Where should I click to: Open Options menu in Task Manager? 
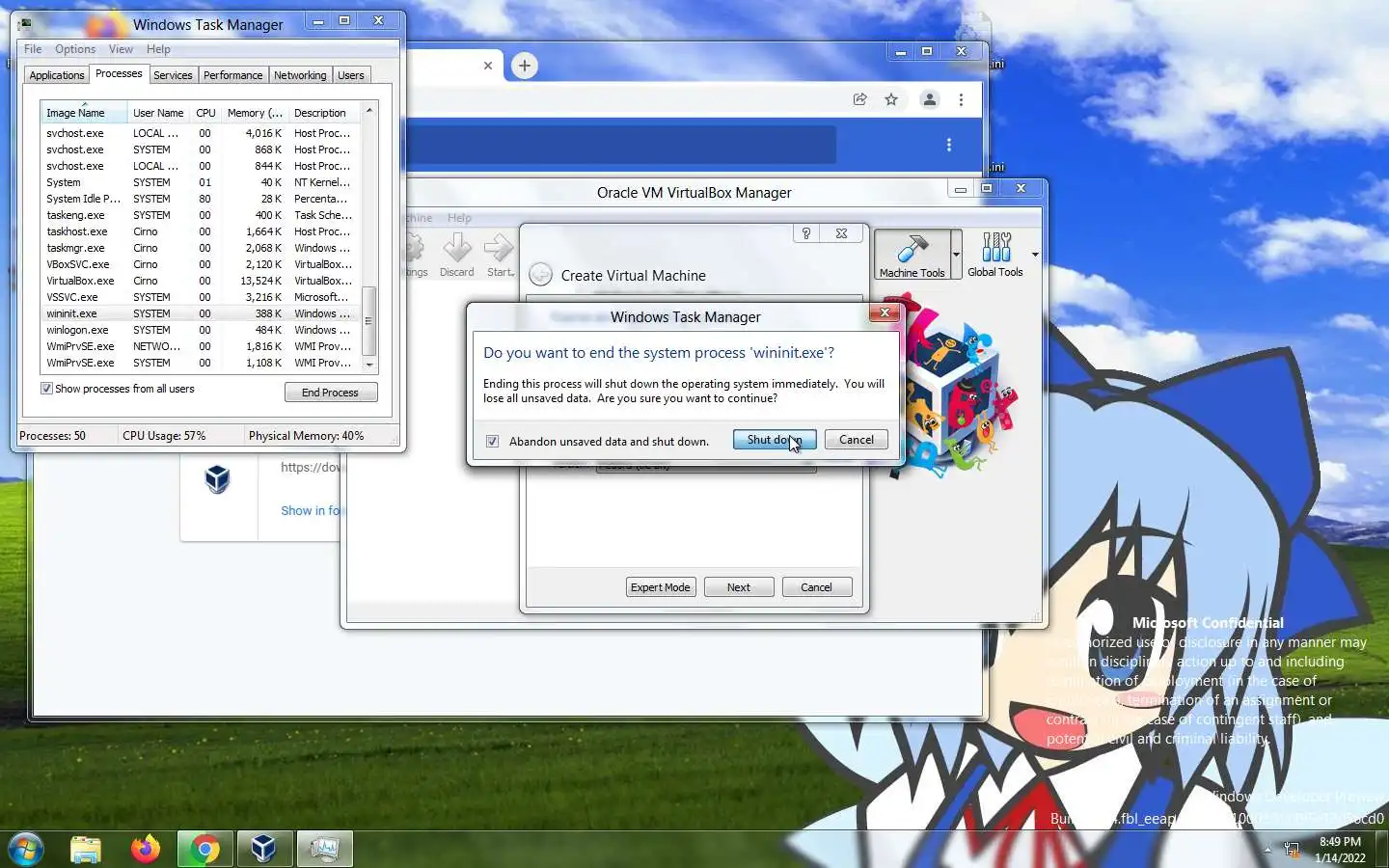tap(75, 49)
